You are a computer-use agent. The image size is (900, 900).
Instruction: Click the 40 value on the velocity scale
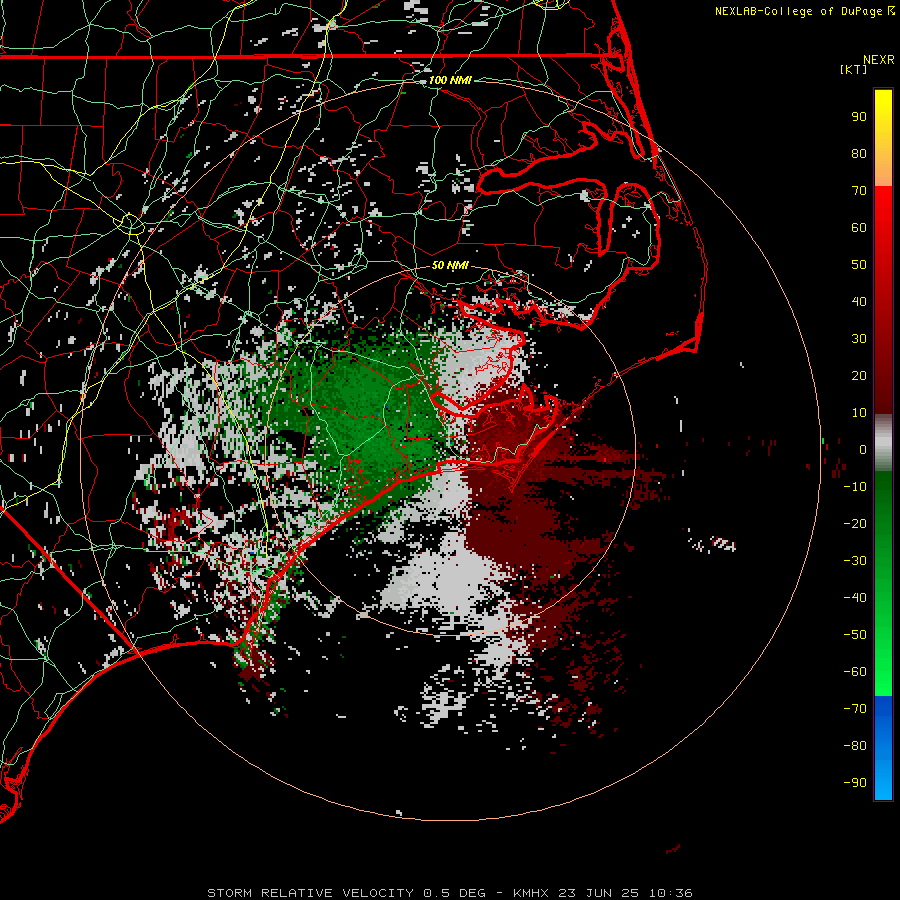click(859, 302)
